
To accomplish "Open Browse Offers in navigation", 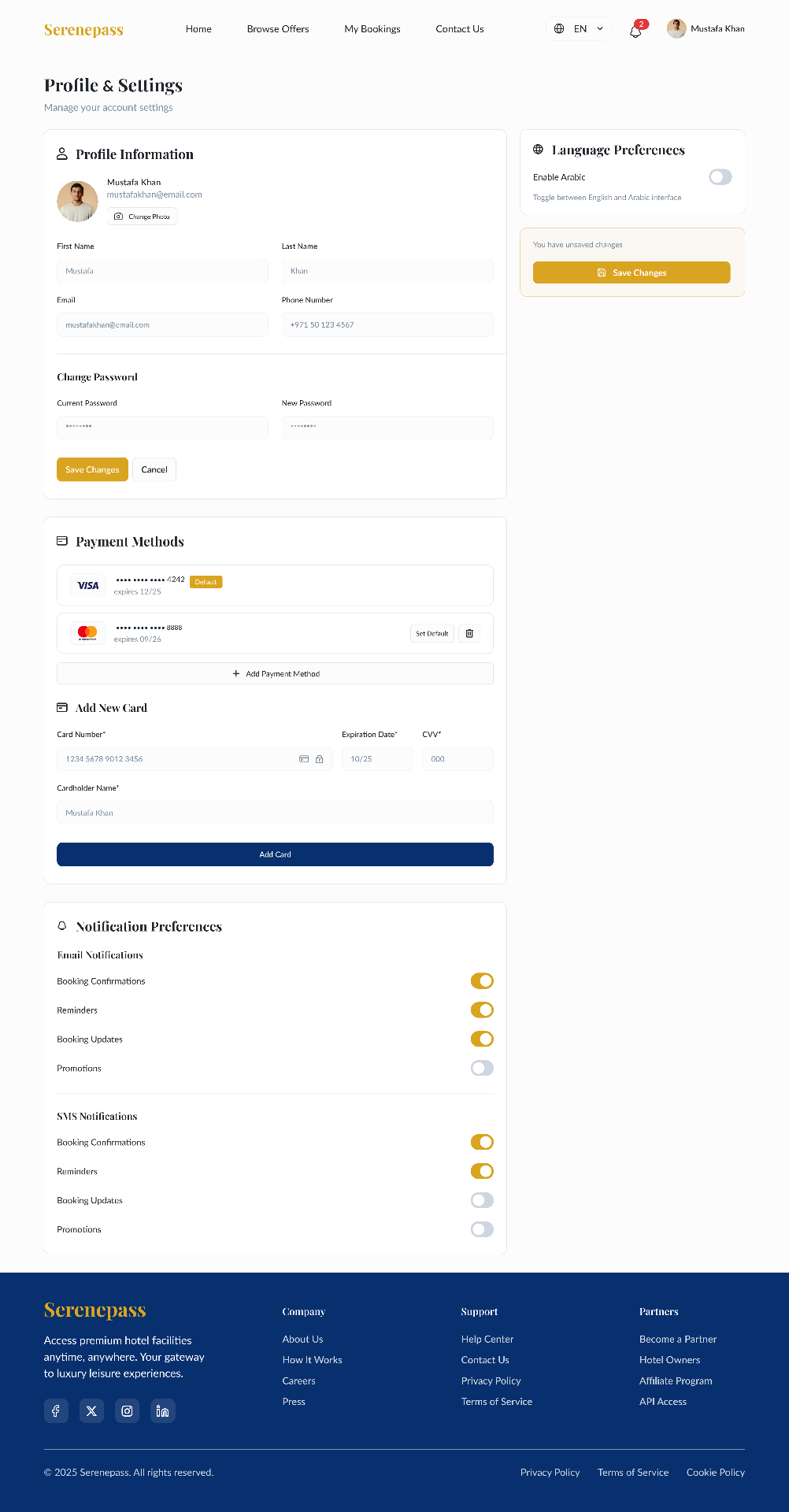I will coord(278,29).
